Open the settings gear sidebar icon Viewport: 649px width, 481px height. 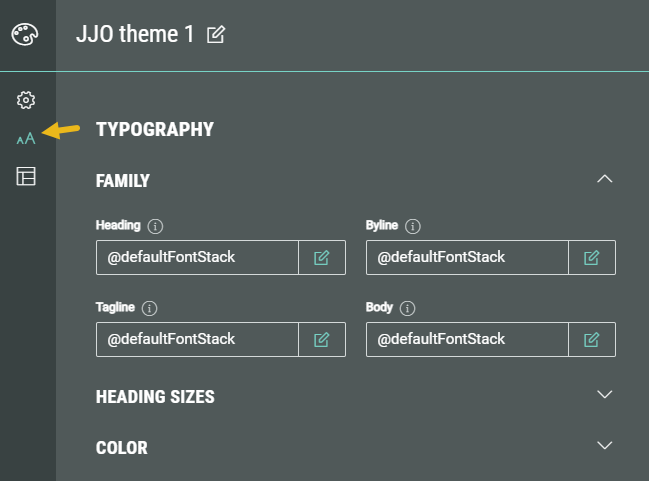26,100
